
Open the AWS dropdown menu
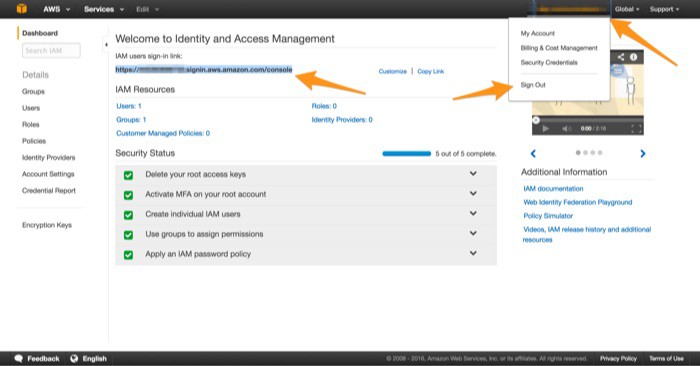(56, 9)
